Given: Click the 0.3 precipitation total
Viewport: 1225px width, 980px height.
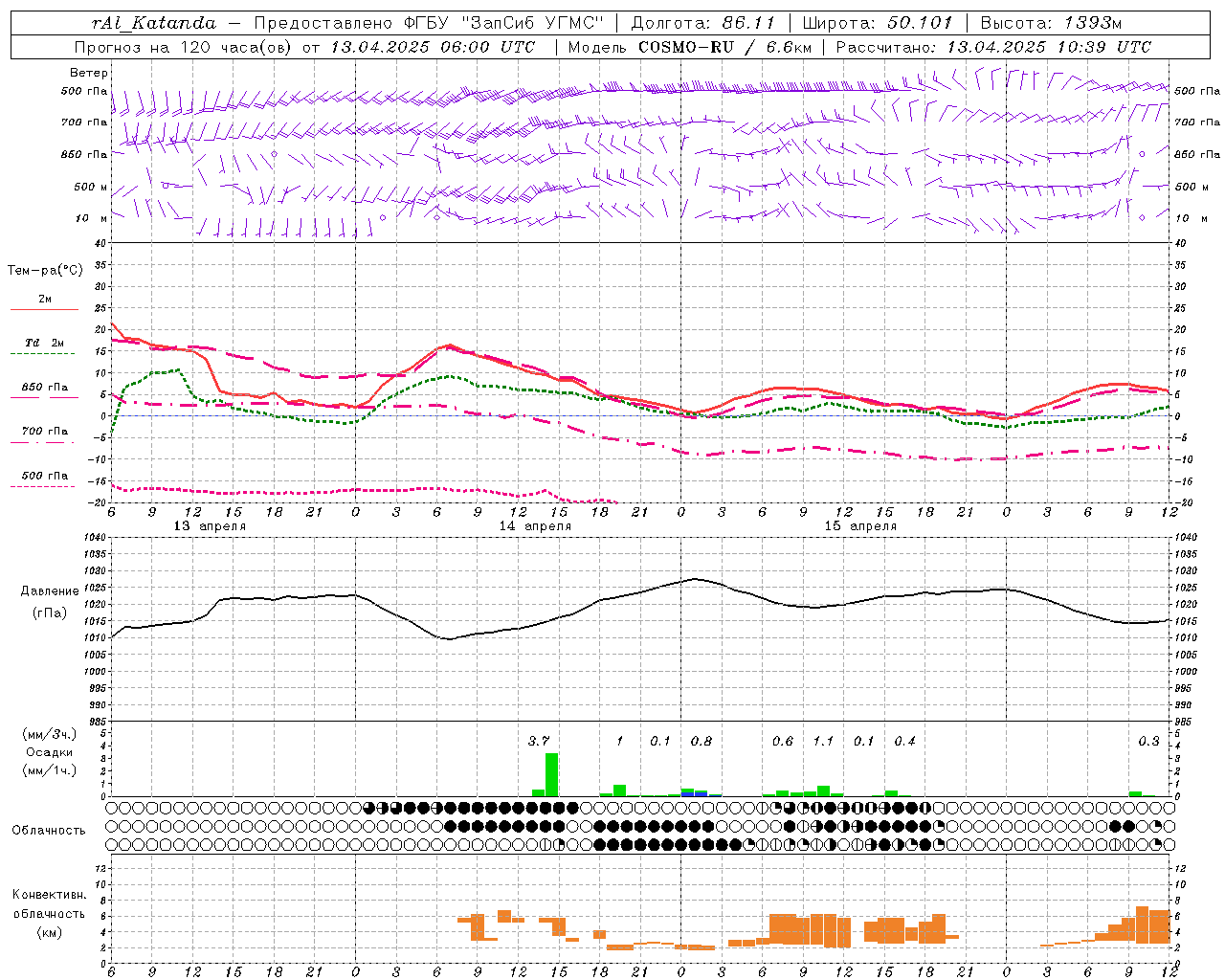Looking at the screenshot, I should (x=1148, y=741).
